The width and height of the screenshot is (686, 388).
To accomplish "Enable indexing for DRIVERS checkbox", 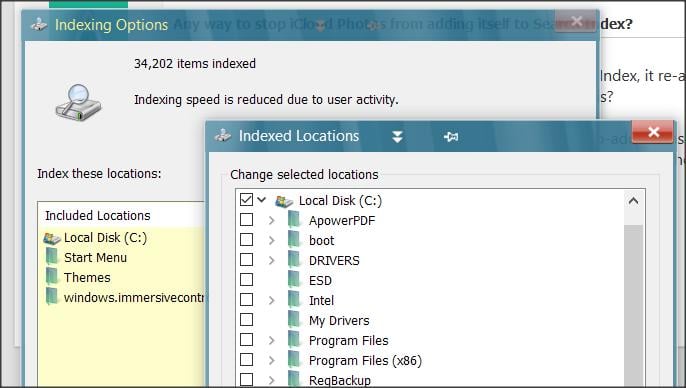I will tap(246, 260).
